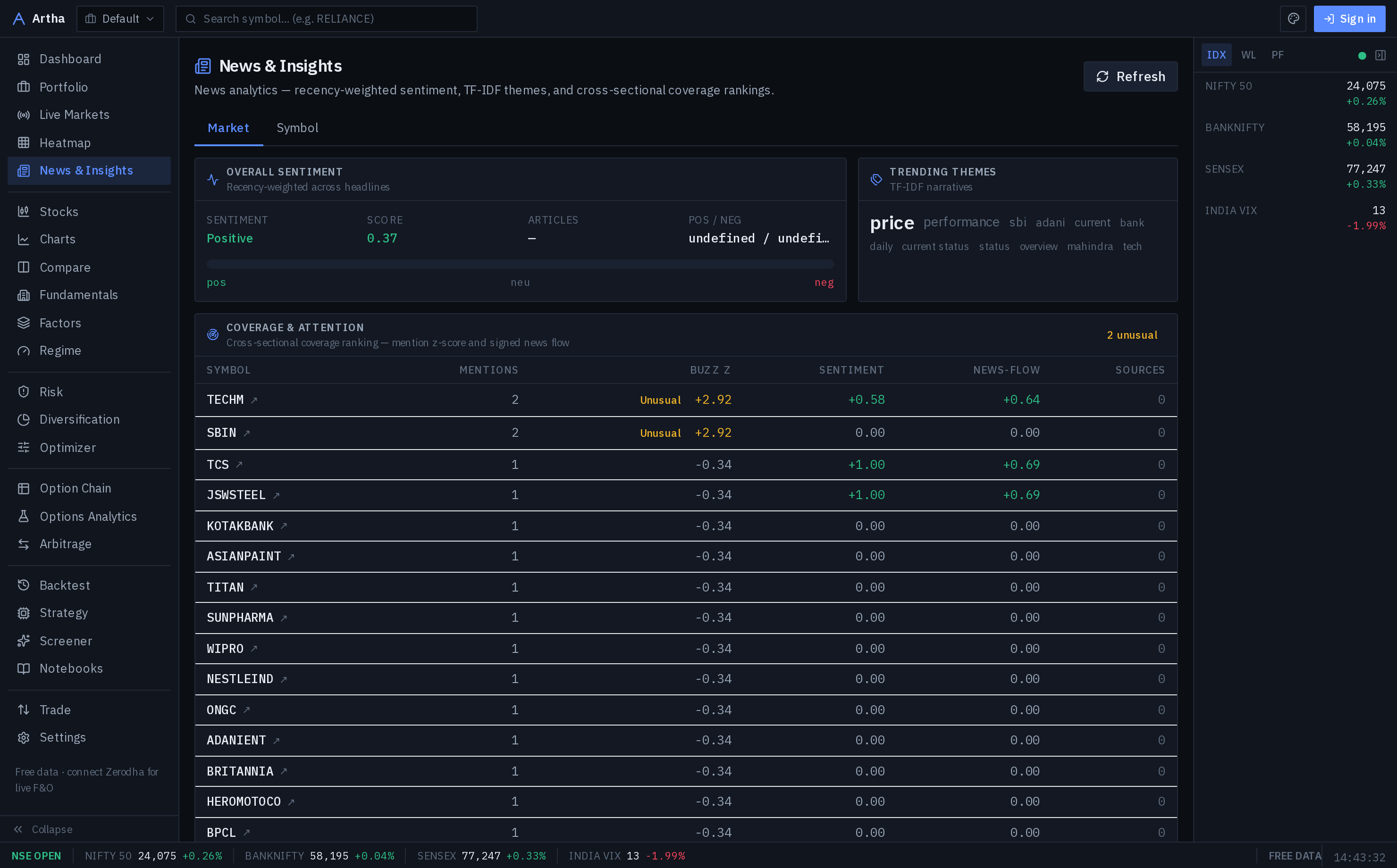Click the TITAN symbol row
The image size is (1397, 868).
(x=686, y=587)
